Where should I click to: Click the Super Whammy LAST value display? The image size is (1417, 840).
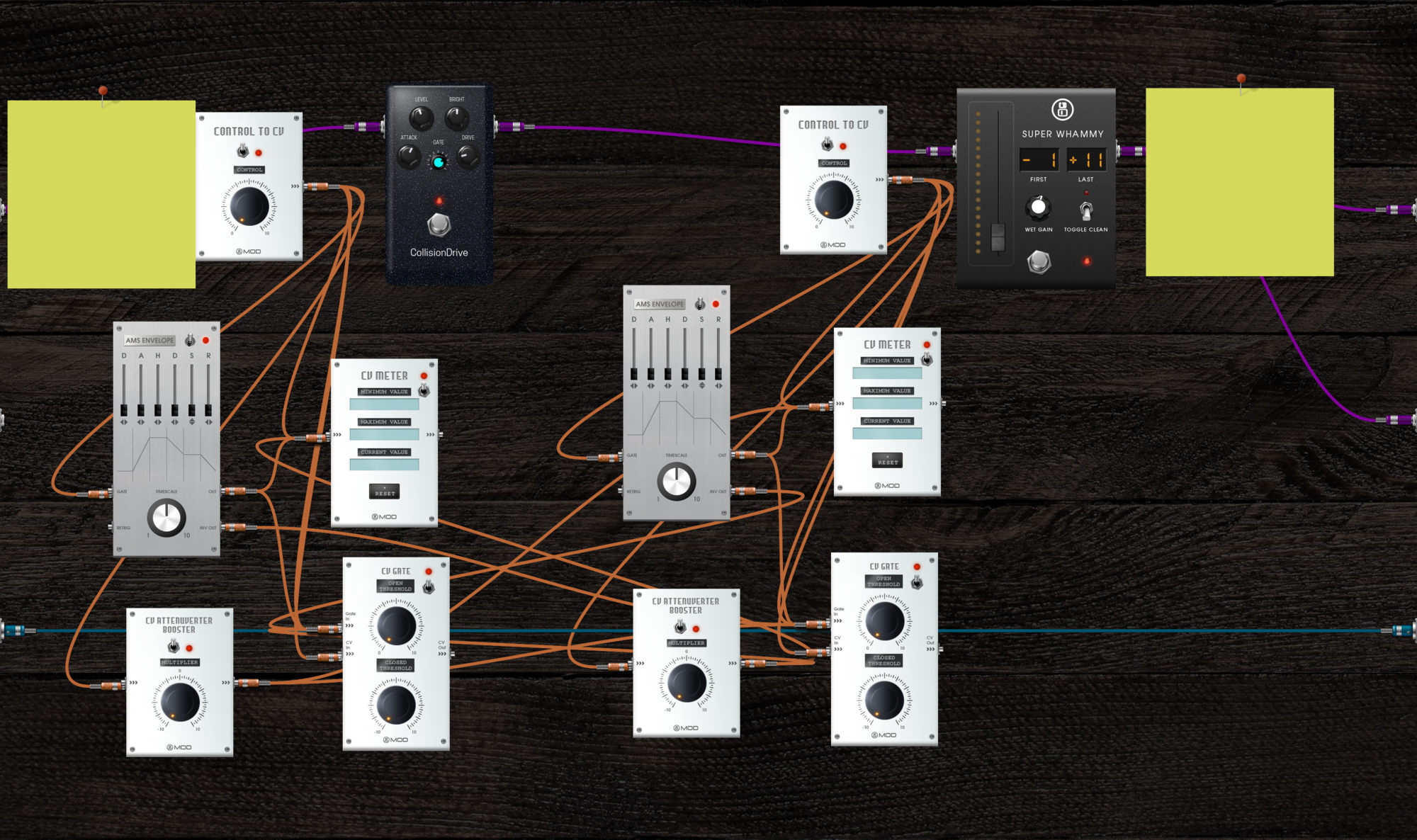(1086, 160)
